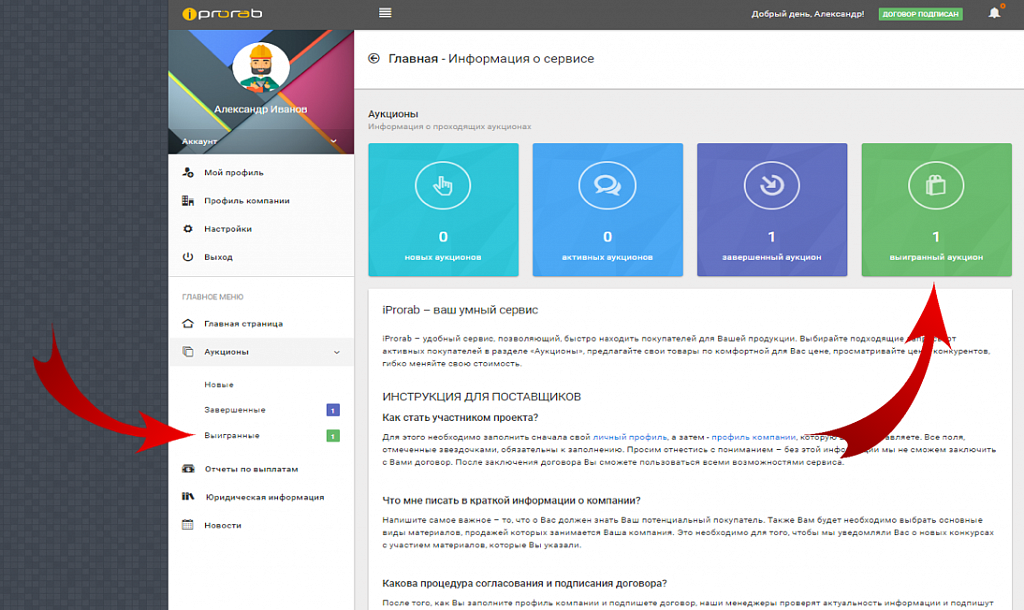Screen dimensions: 1024x610
Task: Collapse the Аккаунт section chevron
Action: [334, 141]
